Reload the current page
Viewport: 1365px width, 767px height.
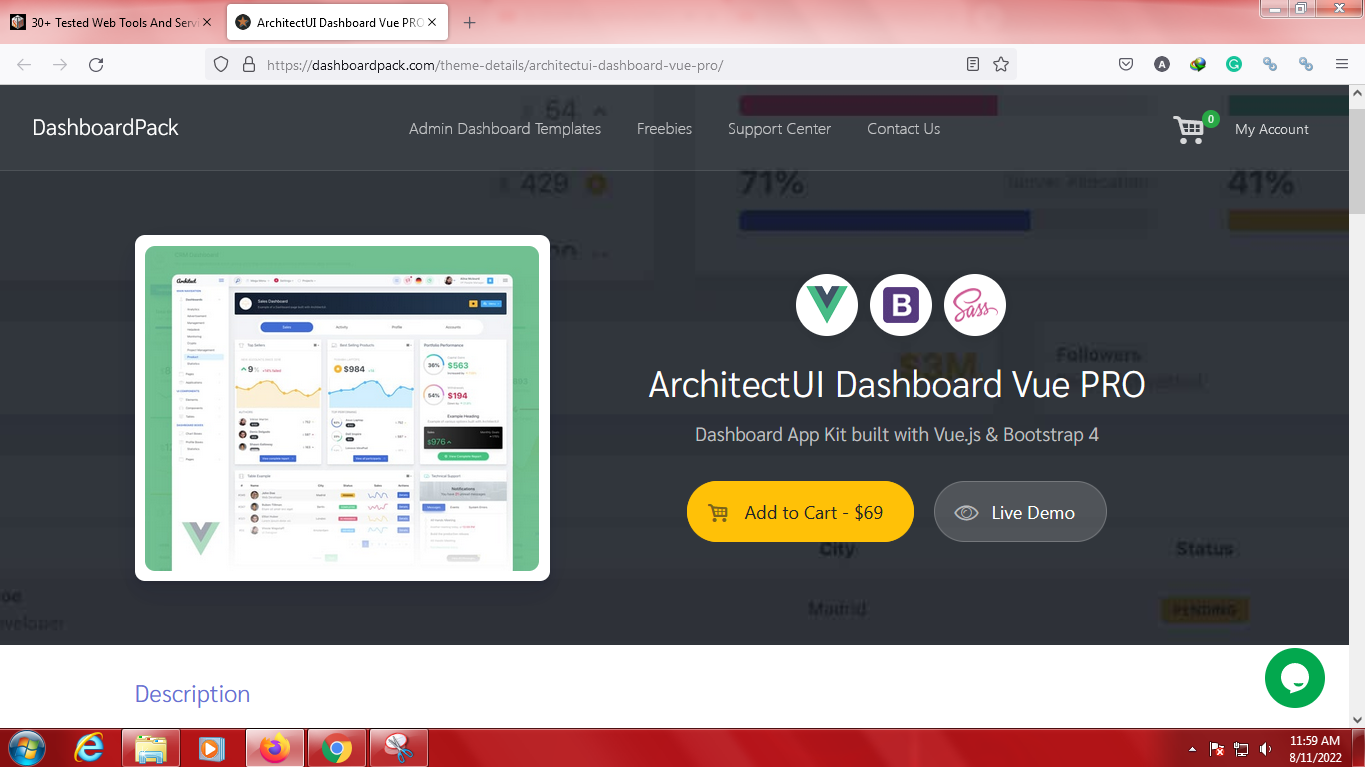[96, 64]
